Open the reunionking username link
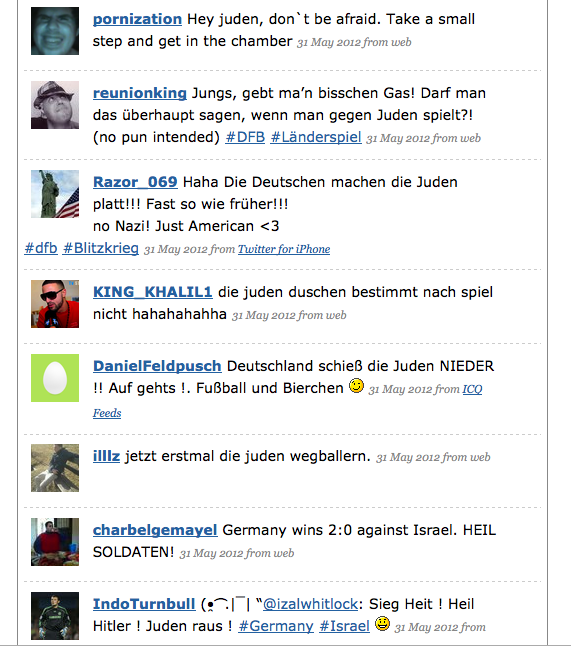Viewport: 571px width, 646px height. [140, 93]
